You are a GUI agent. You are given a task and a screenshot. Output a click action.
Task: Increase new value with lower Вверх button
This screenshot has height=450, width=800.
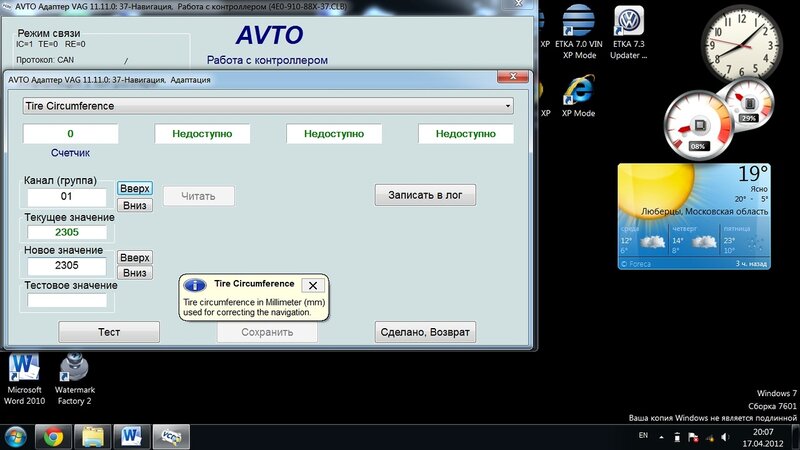click(x=135, y=257)
